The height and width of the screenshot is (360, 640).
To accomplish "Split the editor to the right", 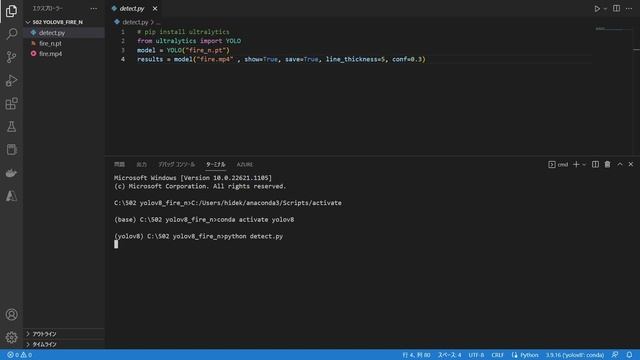I will coord(616,9).
